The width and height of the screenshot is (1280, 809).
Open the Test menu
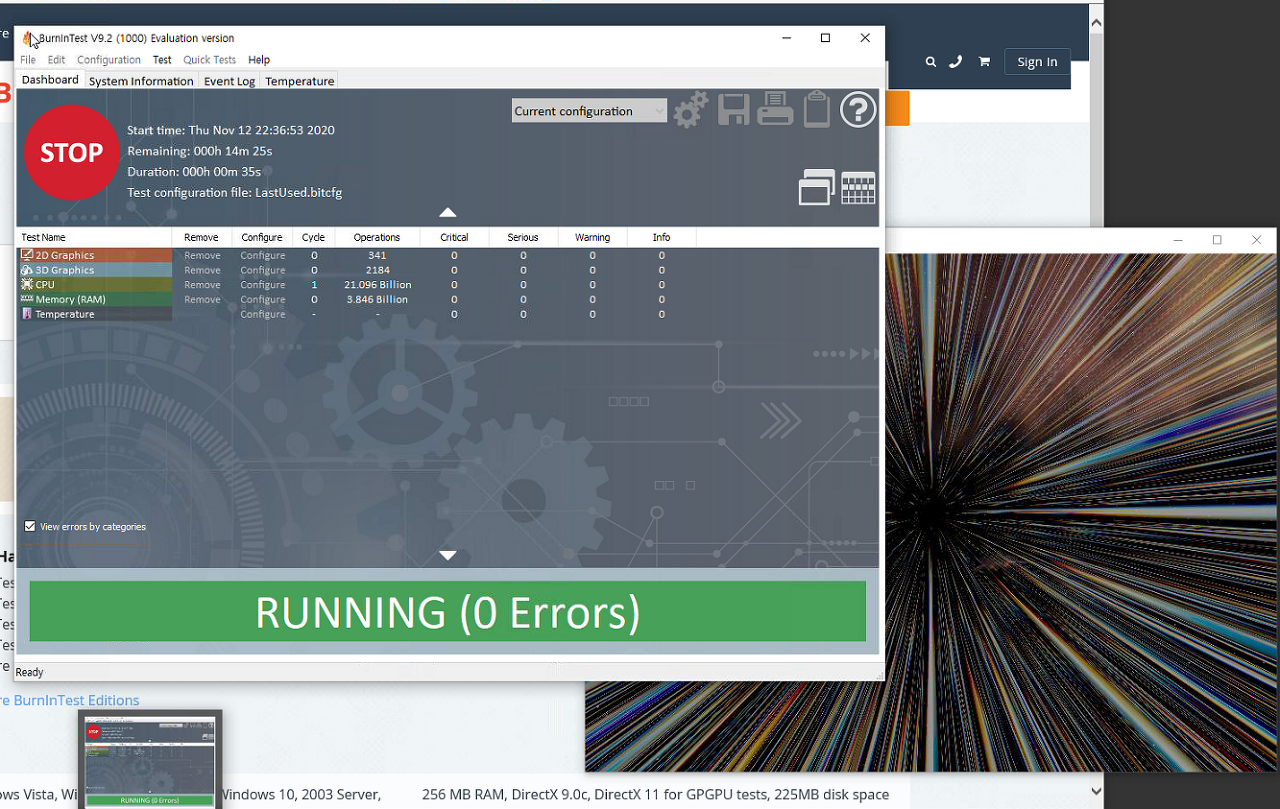tap(162, 60)
